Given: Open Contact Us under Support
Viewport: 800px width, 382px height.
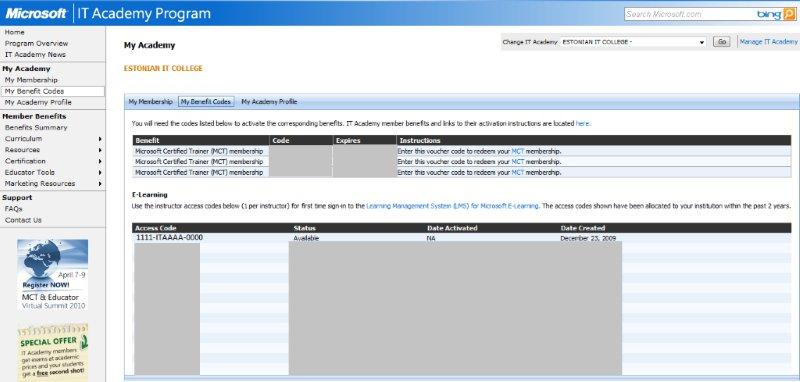Looking at the screenshot, I should click(x=23, y=220).
